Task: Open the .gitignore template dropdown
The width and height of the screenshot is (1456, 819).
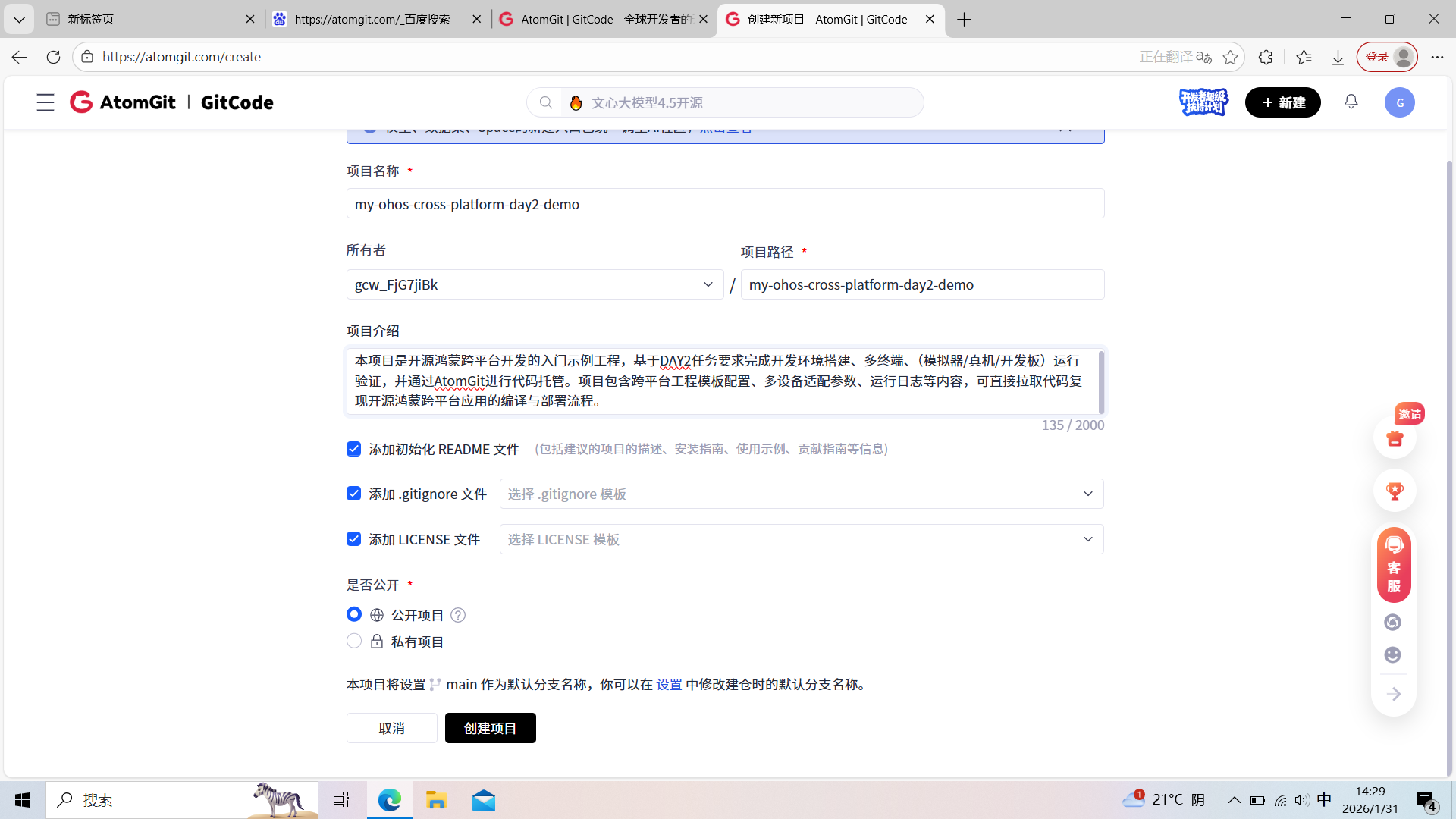Action: [x=801, y=494]
